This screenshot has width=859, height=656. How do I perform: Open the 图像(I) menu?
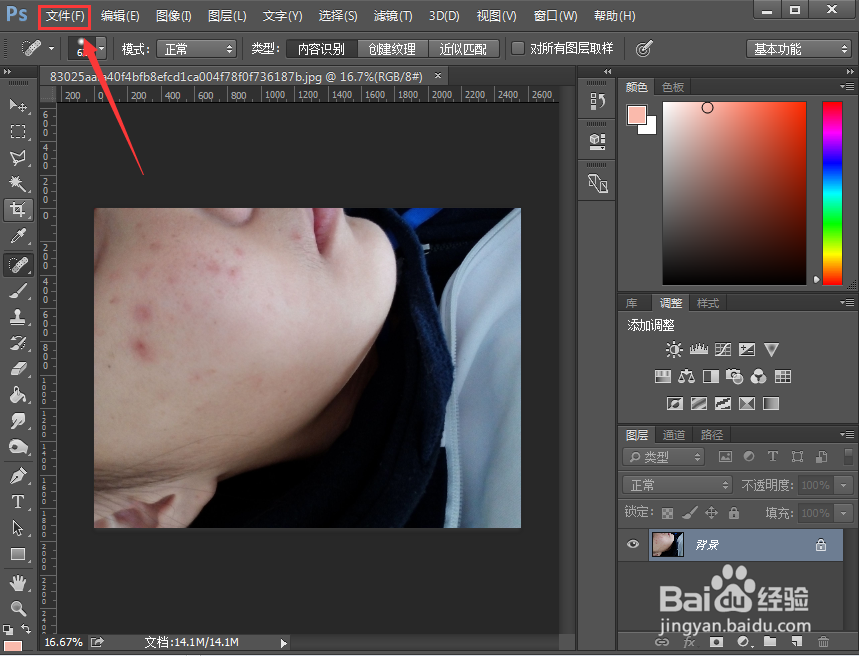tap(174, 16)
